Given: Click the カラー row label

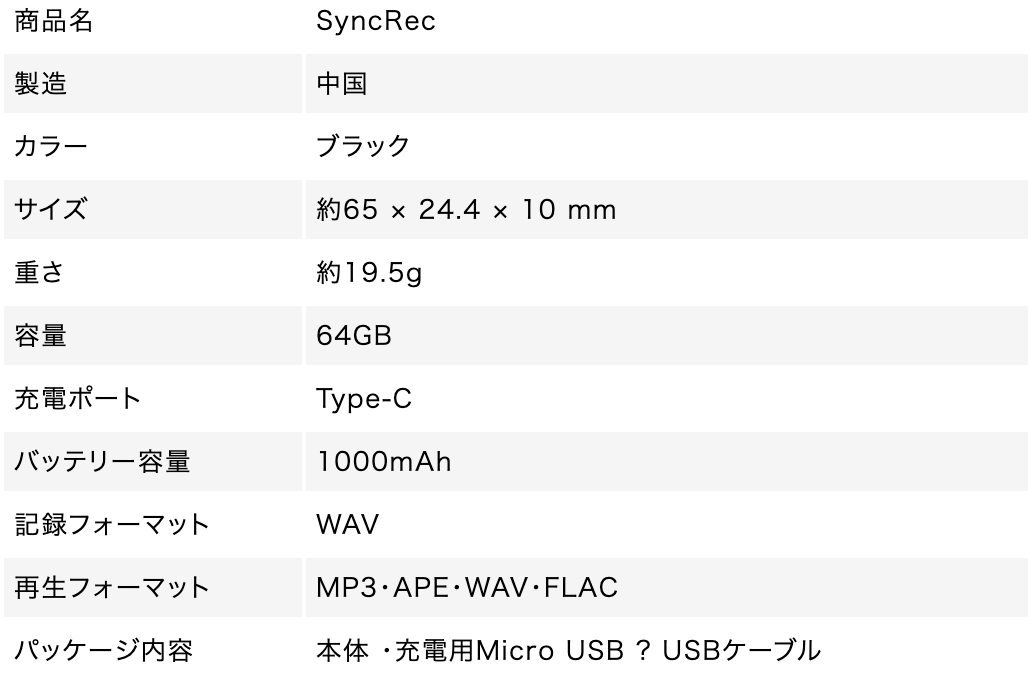Looking at the screenshot, I should click(x=50, y=147).
